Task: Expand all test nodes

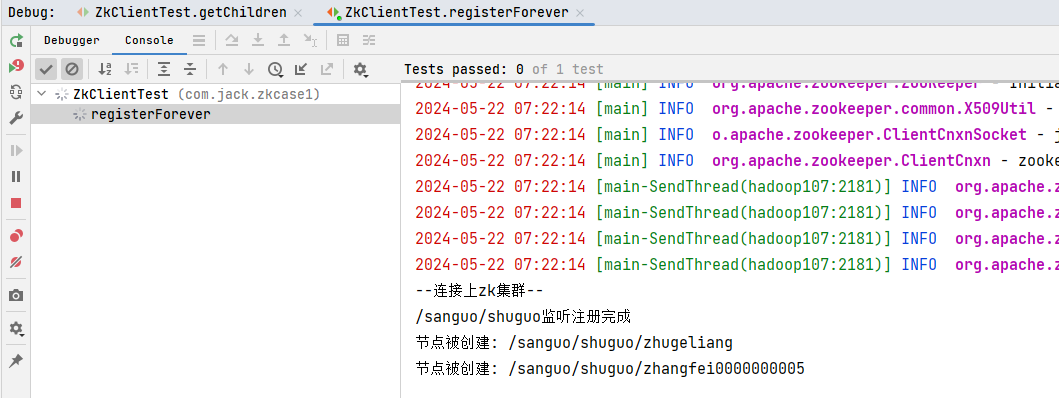Action: pyautogui.click(x=164, y=69)
